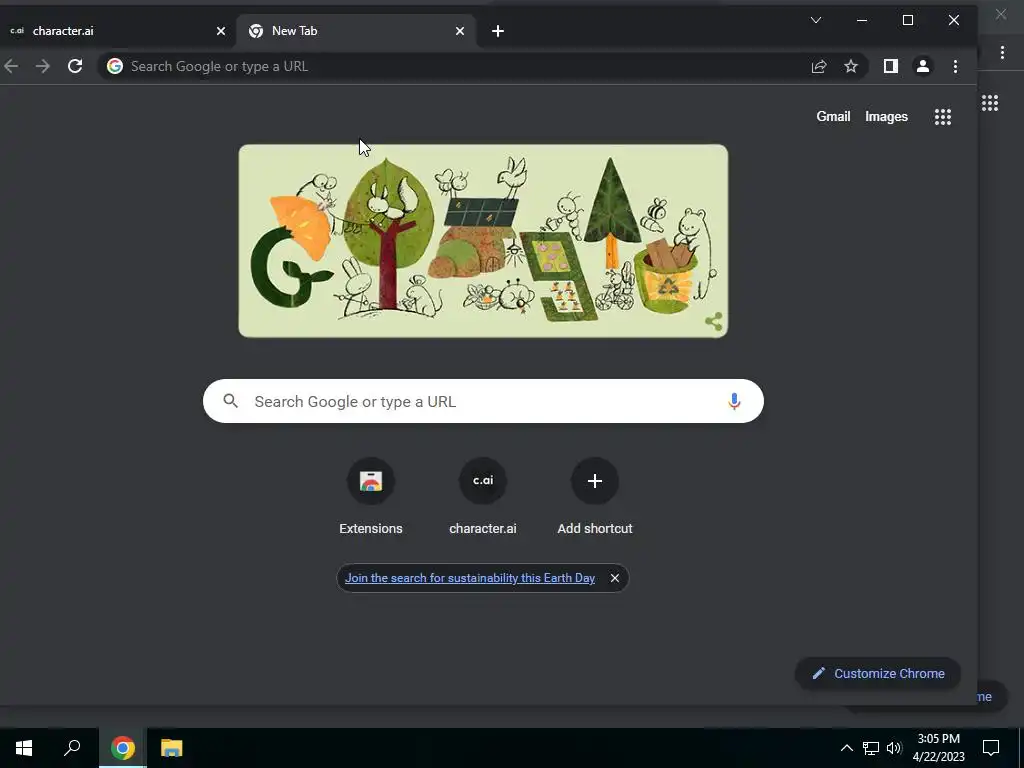This screenshot has height=768, width=1024.
Task: Close the character.ai tab
Action: click(x=221, y=31)
